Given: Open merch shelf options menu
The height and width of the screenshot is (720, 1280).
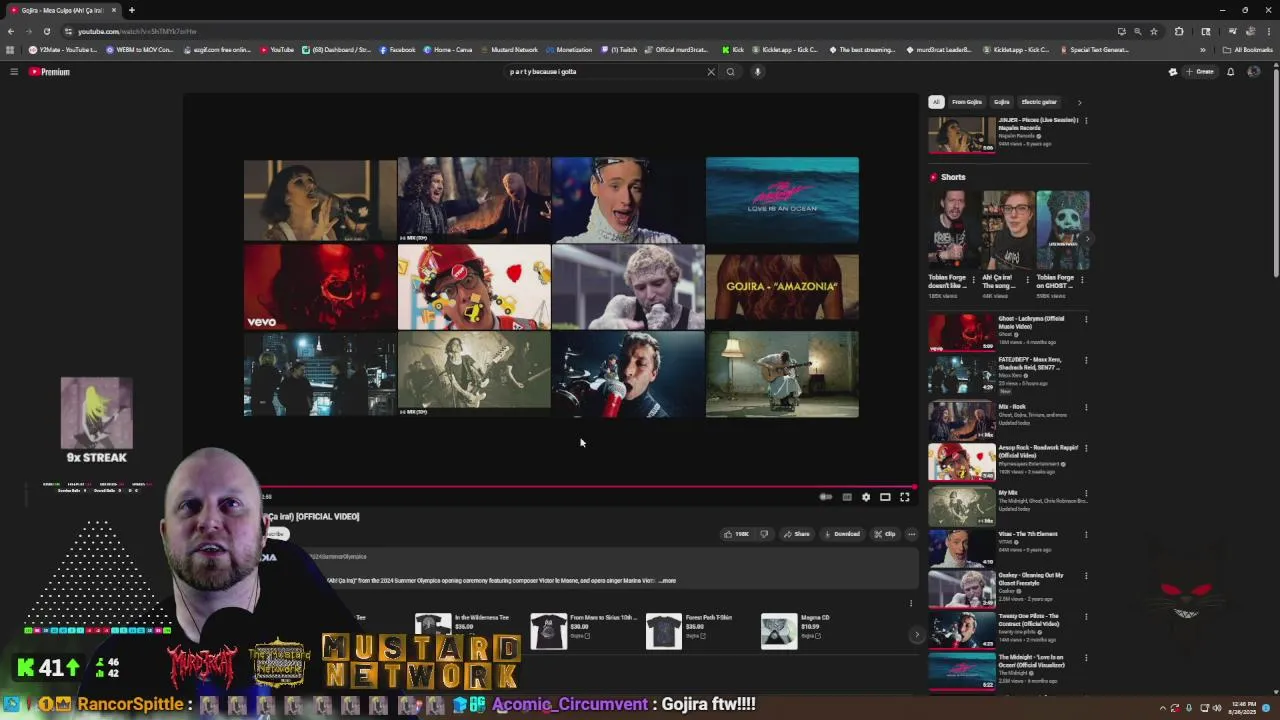Looking at the screenshot, I should click(910, 603).
